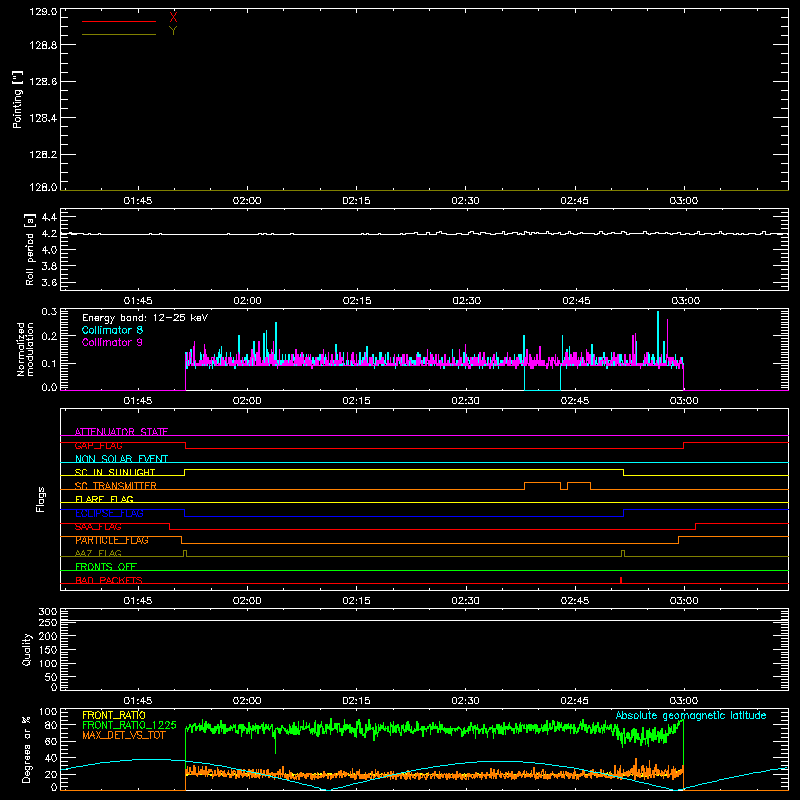The width and height of the screenshot is (800, 800).
Task: Click the red BAD_PACKETS spike near 02:51
Action: pos(621,580)
